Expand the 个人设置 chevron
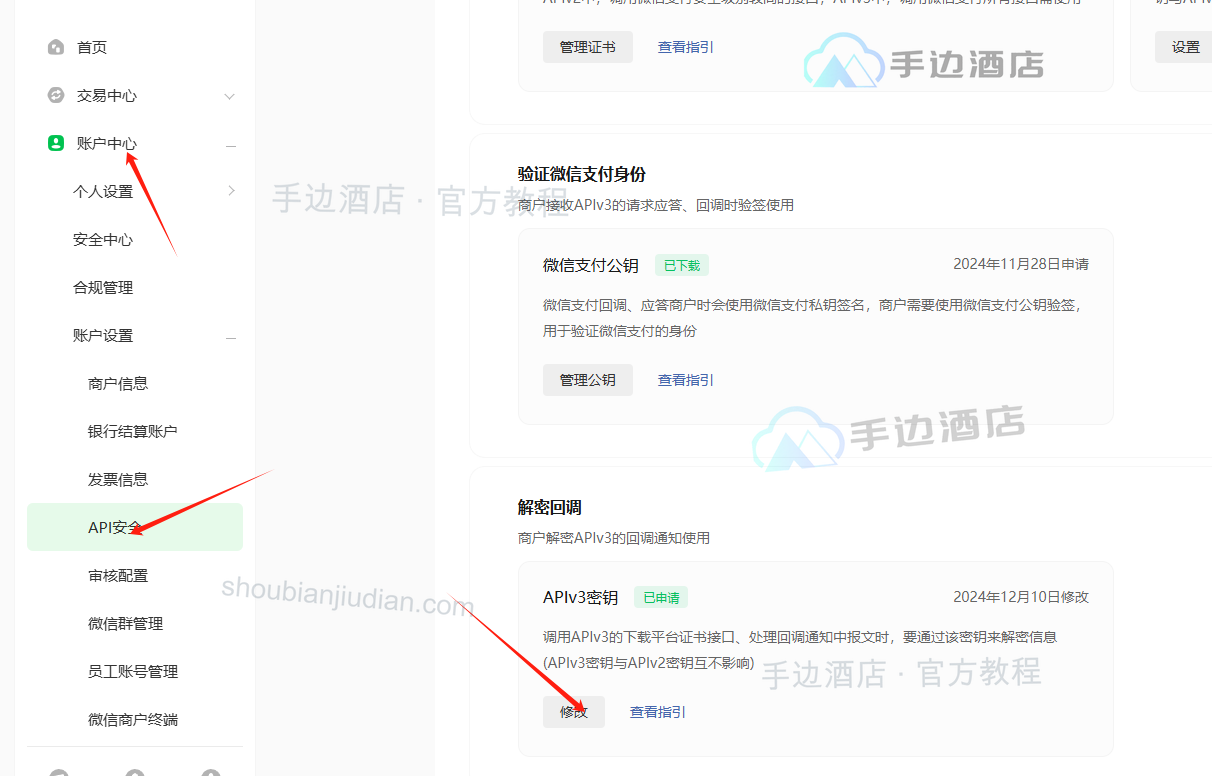The height and width of the screenshot is (776, 1212). (x=231, y=190)
